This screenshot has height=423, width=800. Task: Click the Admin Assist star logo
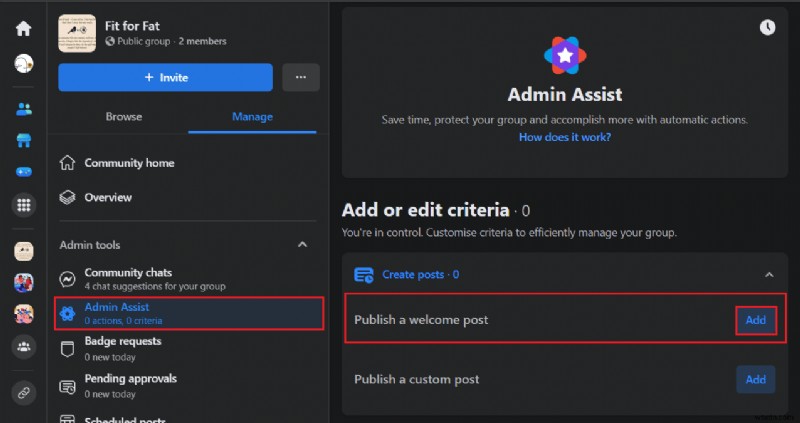[565, 56]
